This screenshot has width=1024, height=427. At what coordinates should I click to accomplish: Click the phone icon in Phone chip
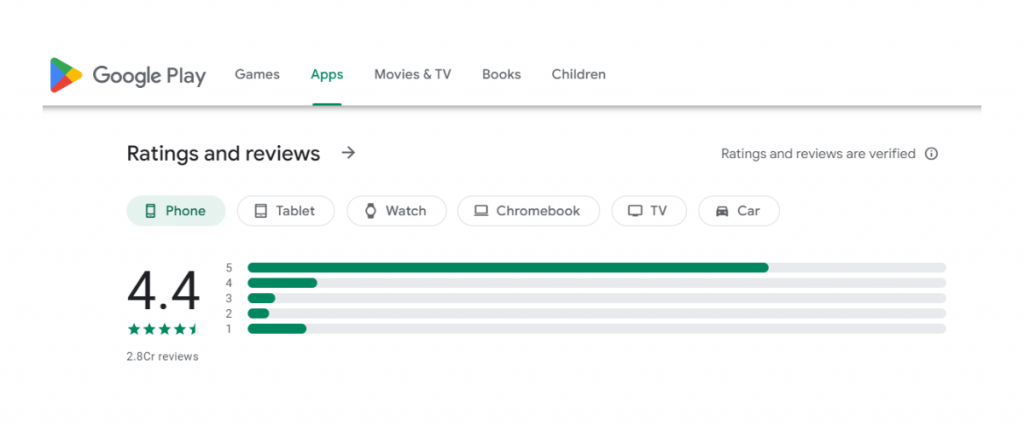[151, 211]
